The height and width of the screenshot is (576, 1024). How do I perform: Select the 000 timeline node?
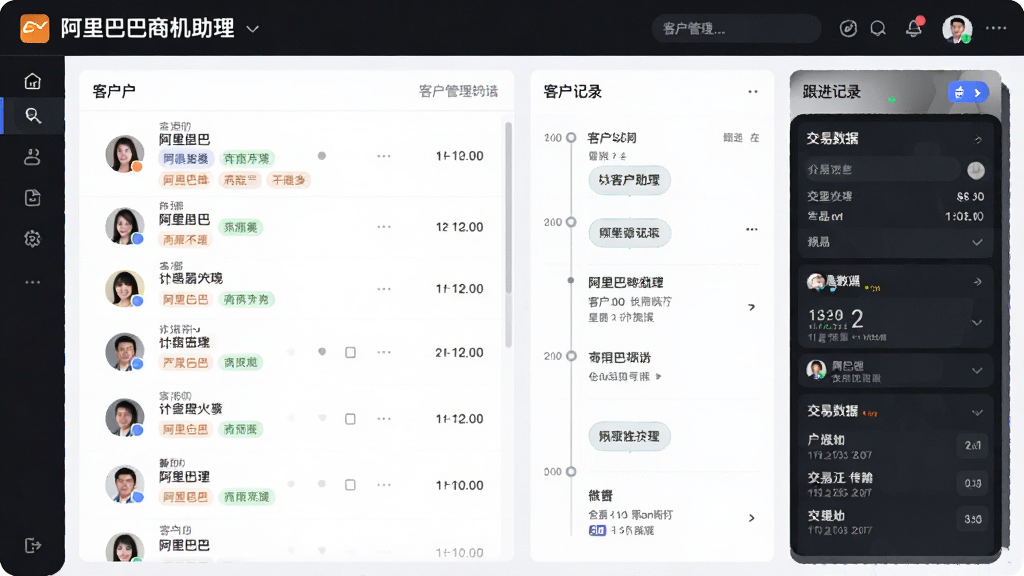[571, 472]
